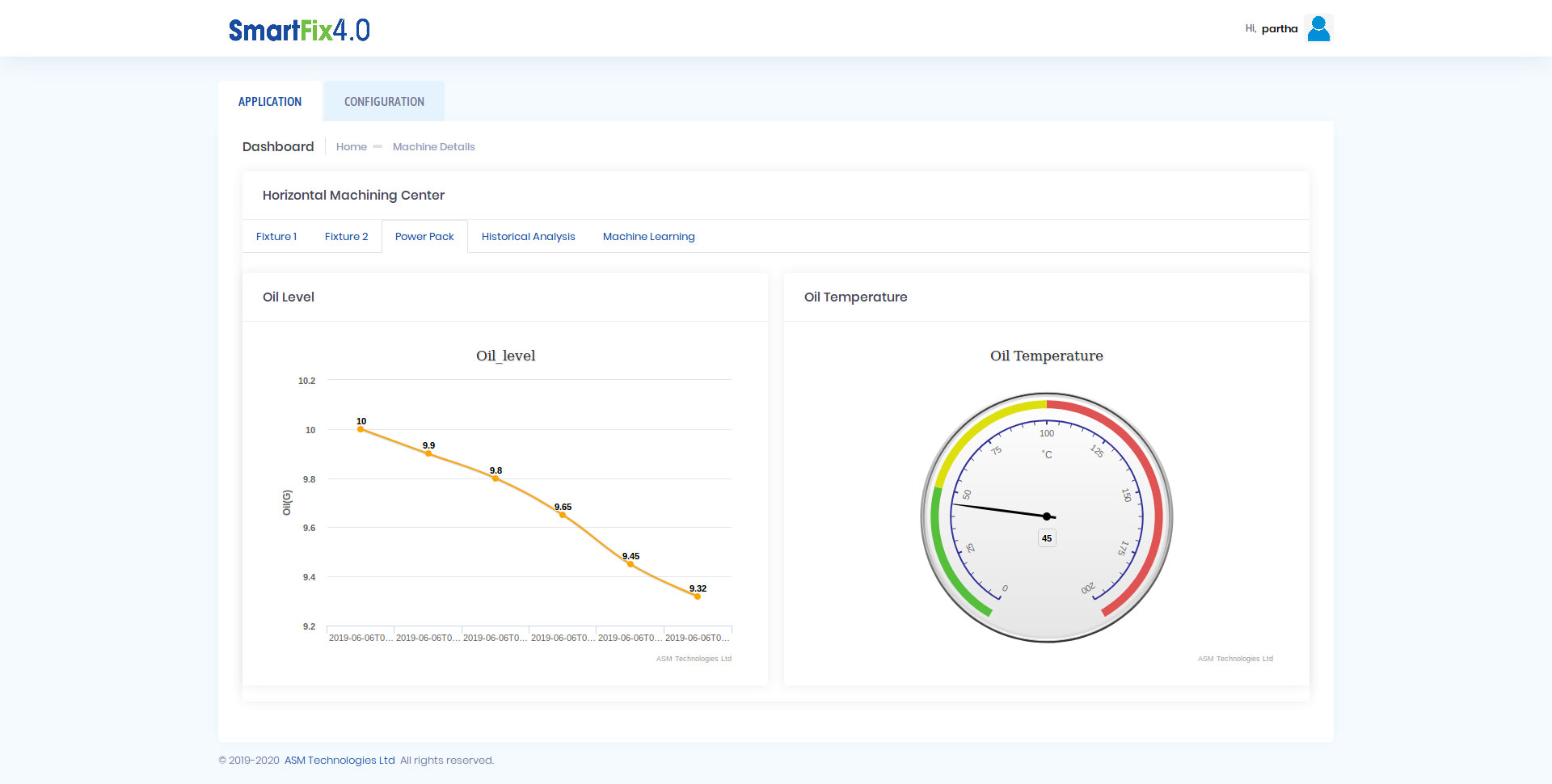Viewport: 1552px width, 784px height.
Task: Click the data point labeled 9.8
Action: click(496, 478)
